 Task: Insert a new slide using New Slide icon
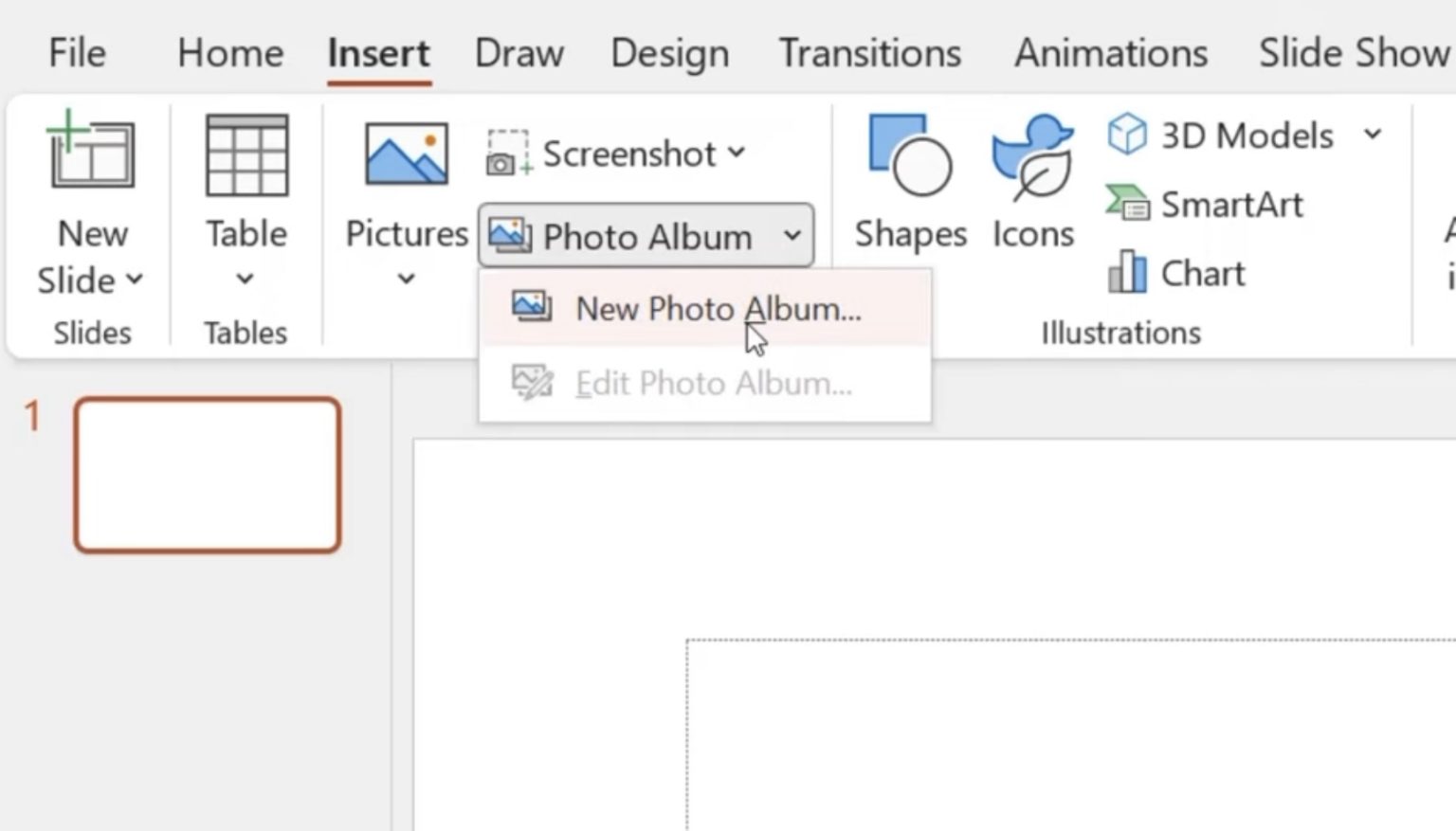pyautogui.click(x=92, y=154)
